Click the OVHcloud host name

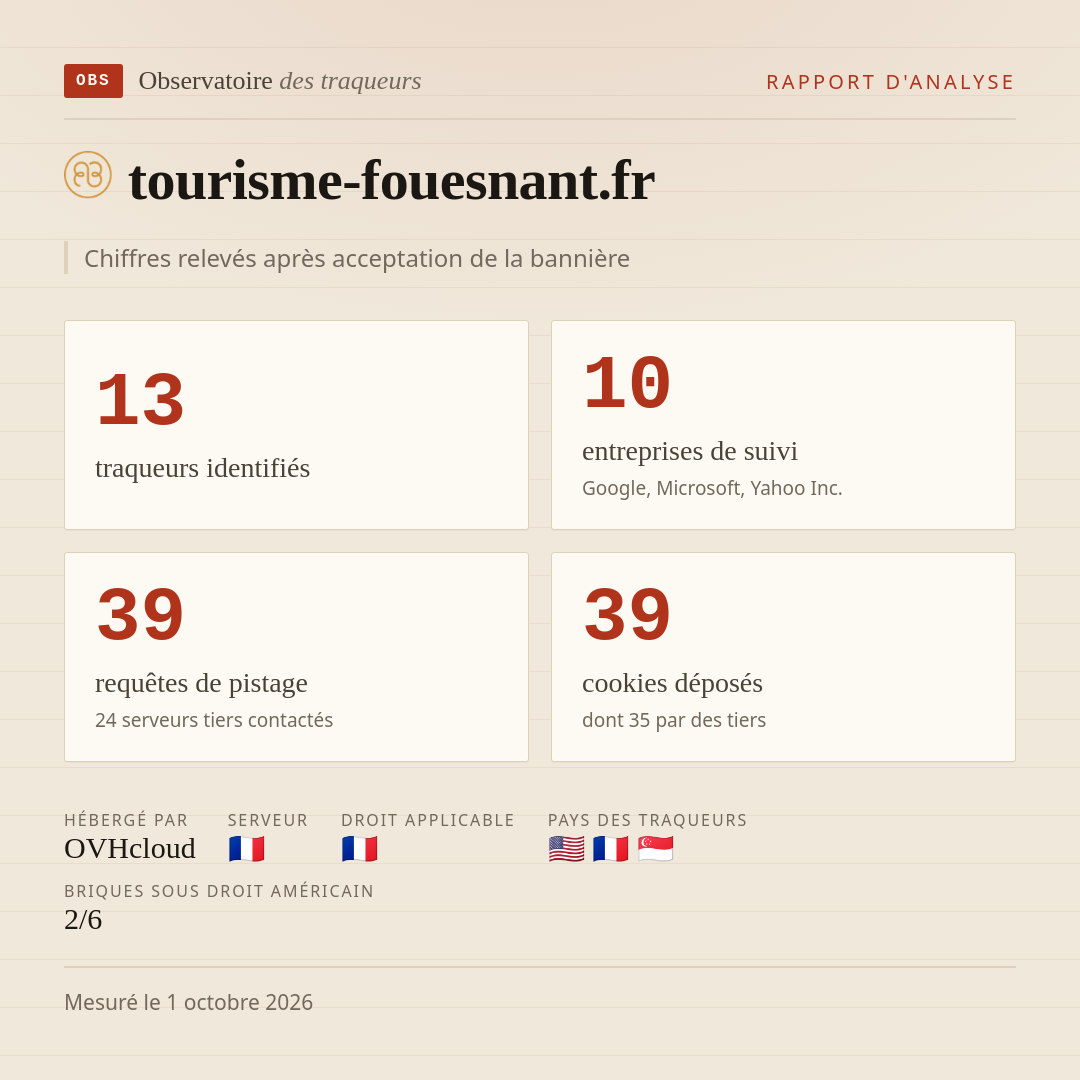point(129,849)
